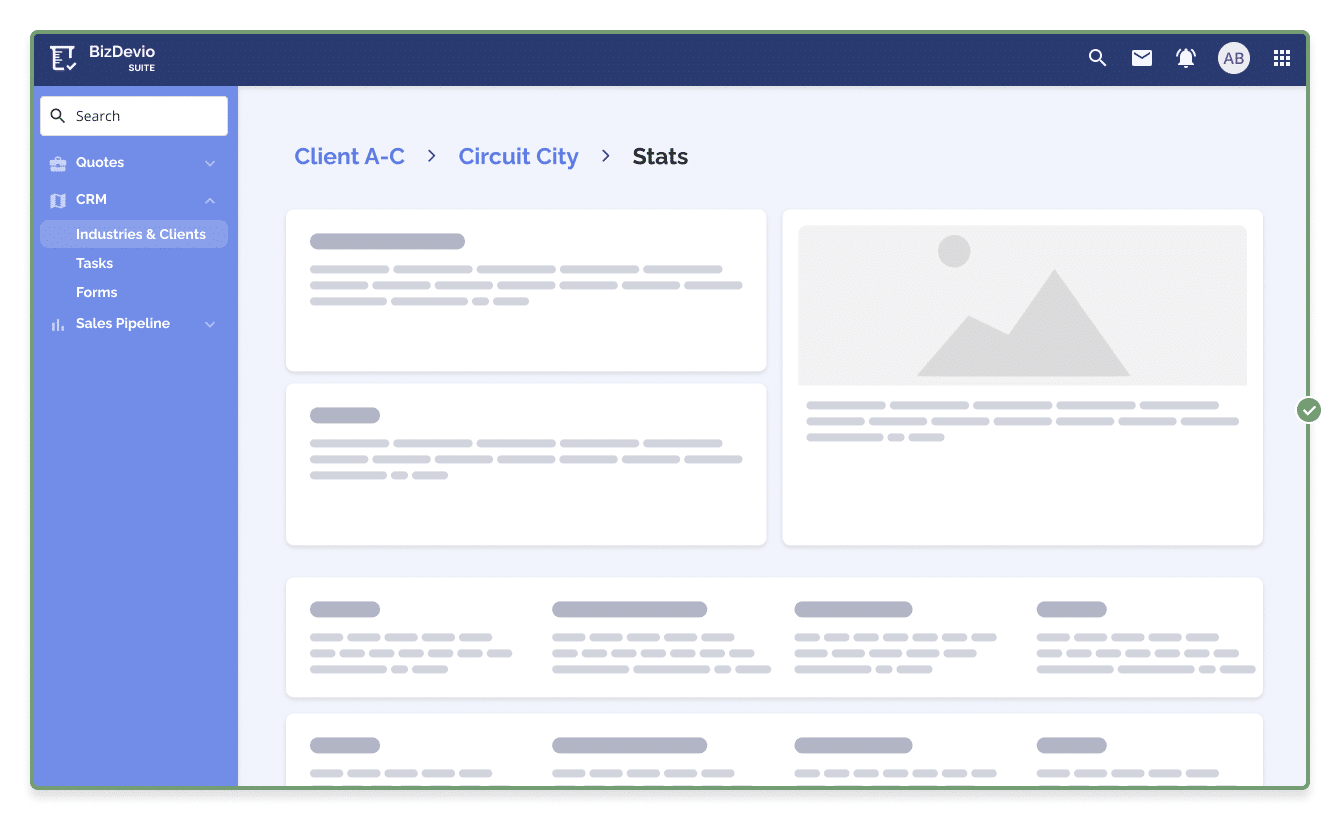Open Forms from the CRM menu

click(x=96, y=292)
